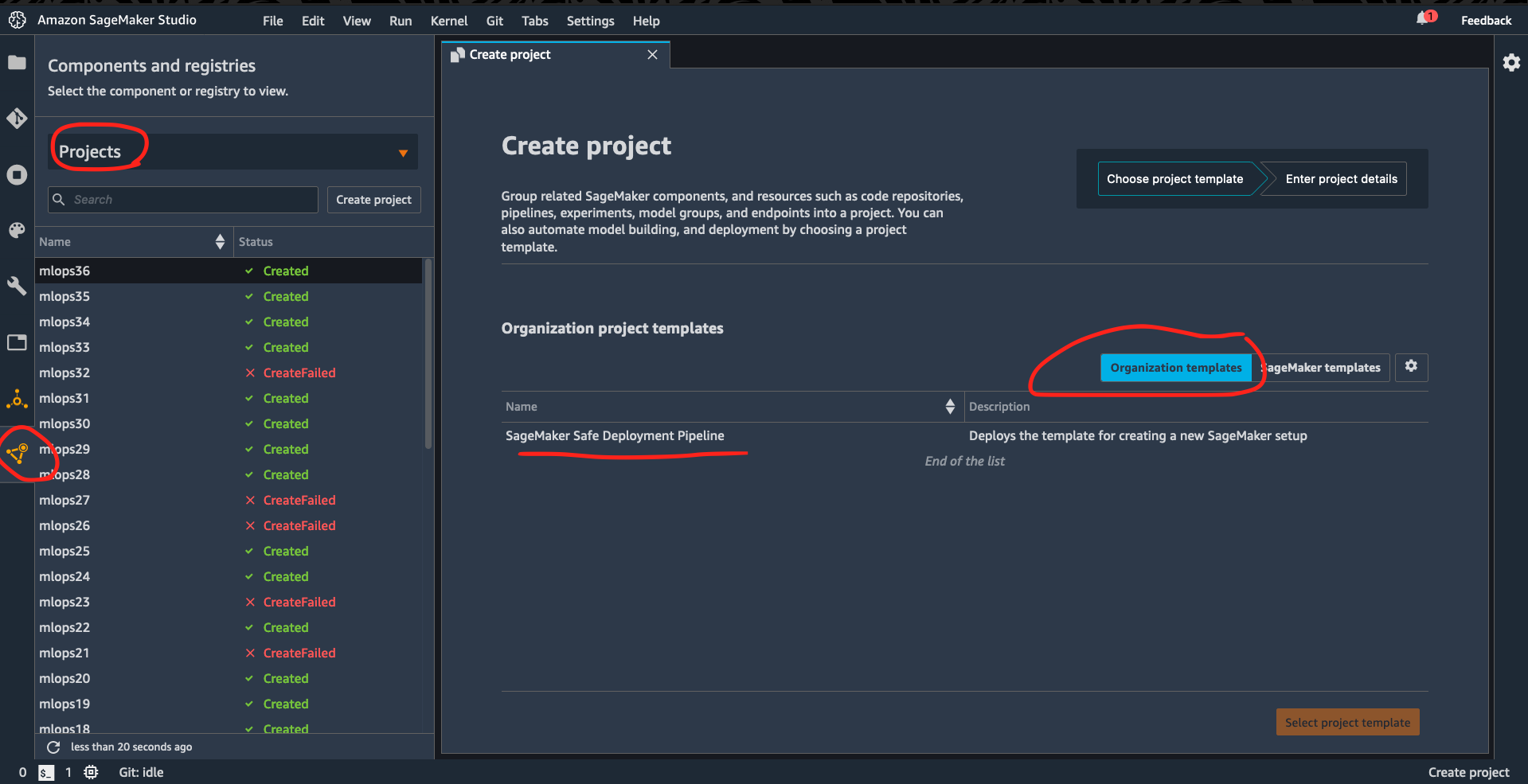Open the Help menu
1528x784 pixels.
646,21
